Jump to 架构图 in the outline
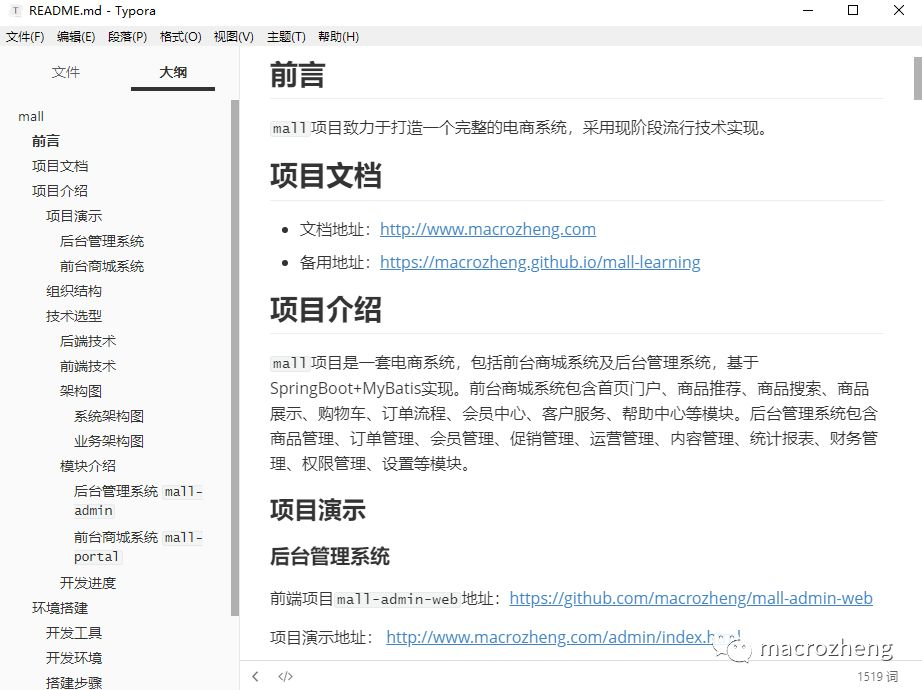Image resolution: width=922 pixels, height=690 pixels. click(81, 391)
